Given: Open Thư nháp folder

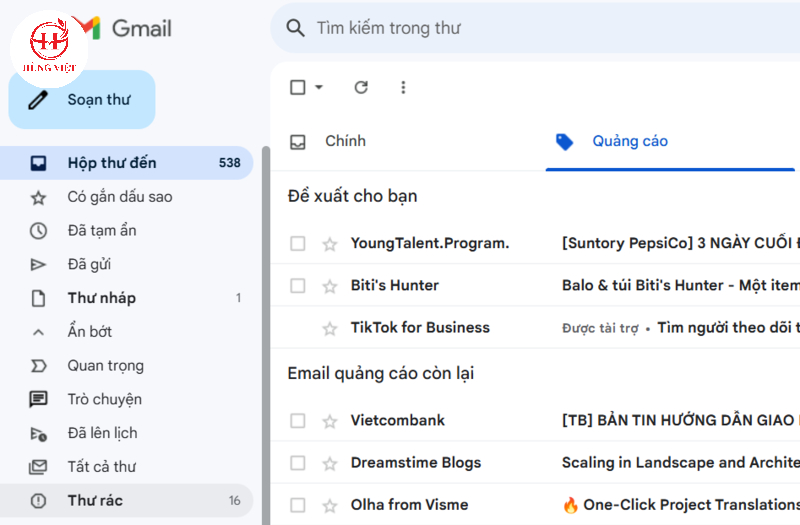Looking at the screenshot, I should coord(127,298).
